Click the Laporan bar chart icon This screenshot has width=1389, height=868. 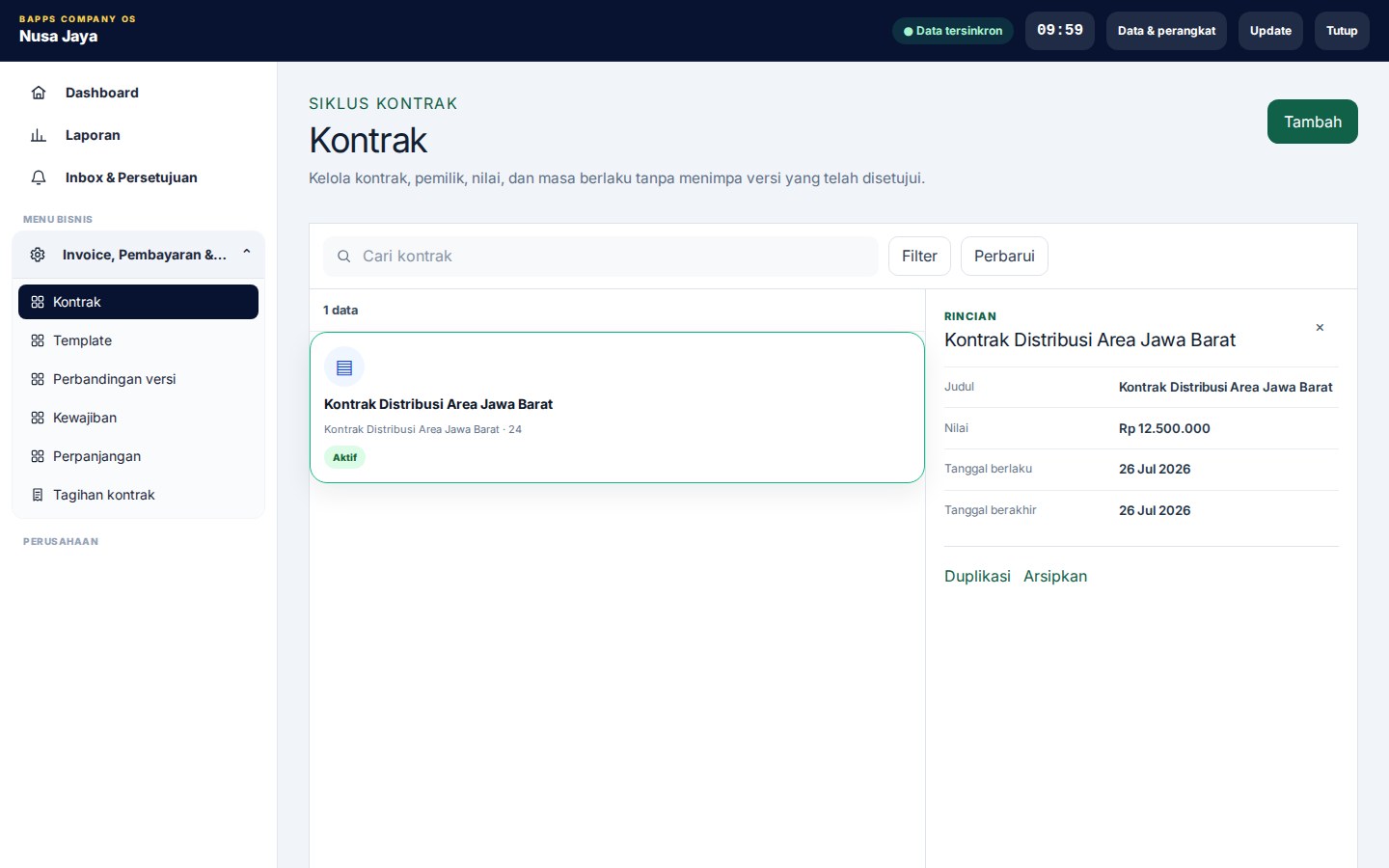point(39,135)
